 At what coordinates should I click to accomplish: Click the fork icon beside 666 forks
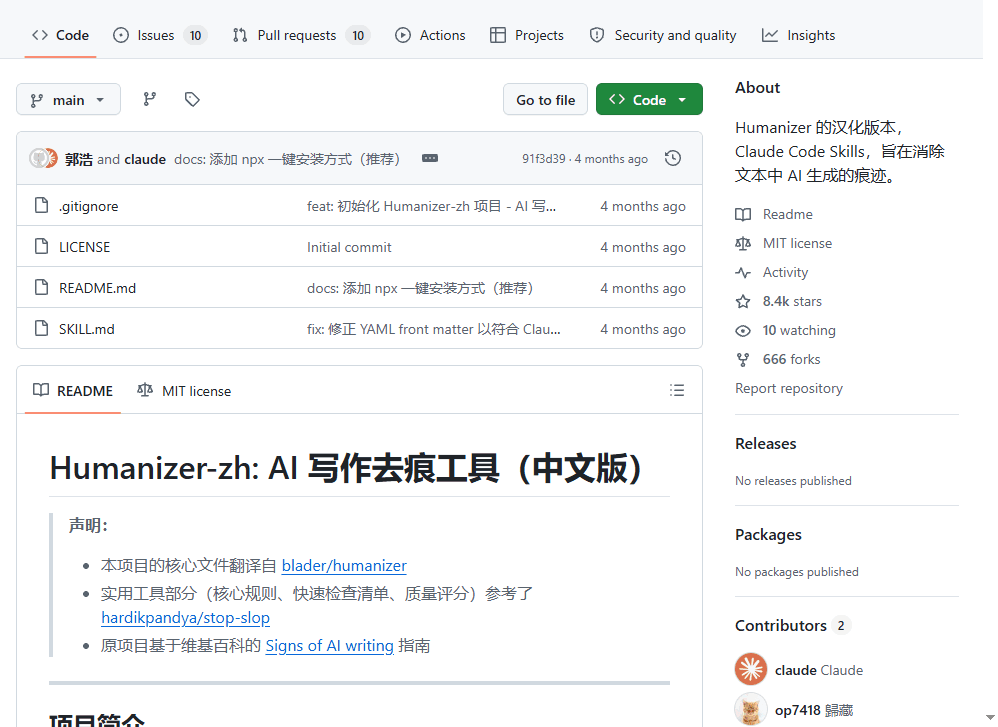743,360
